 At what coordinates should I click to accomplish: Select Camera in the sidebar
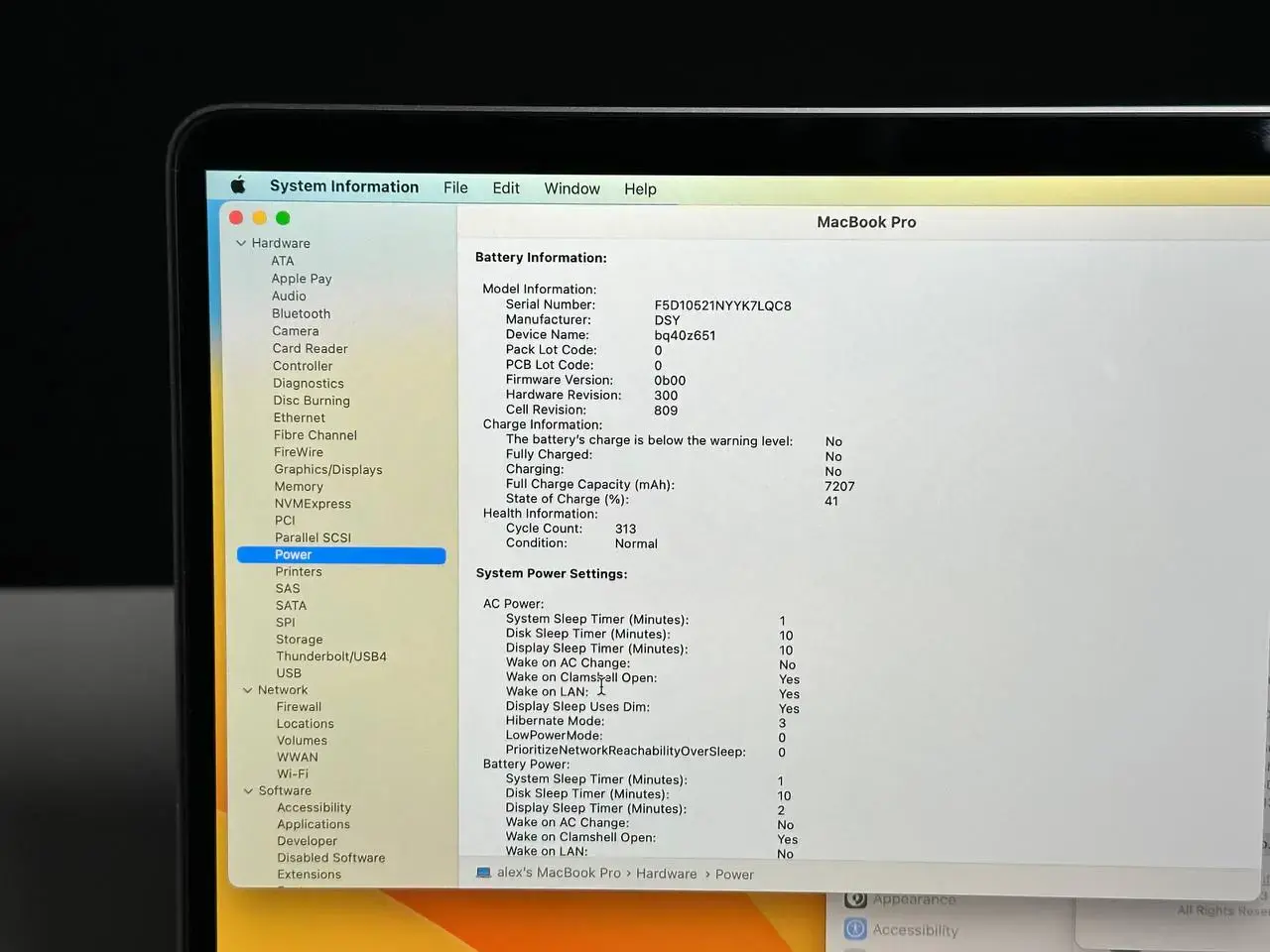pyautogui.click(x=296, y=331)
